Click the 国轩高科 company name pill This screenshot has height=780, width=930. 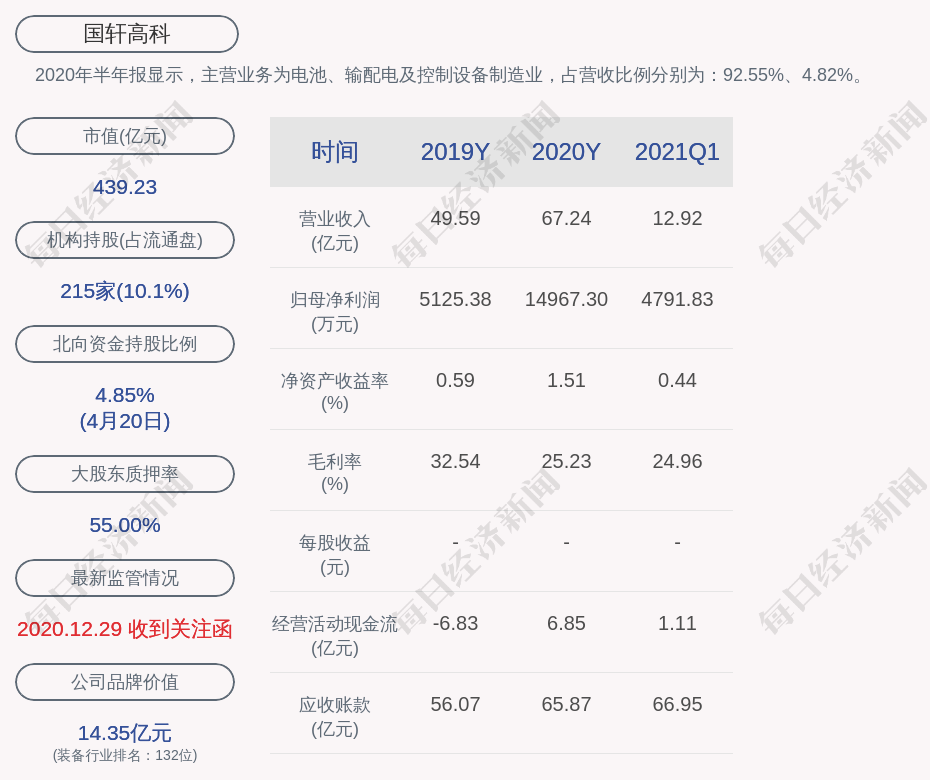click(126, 34)
